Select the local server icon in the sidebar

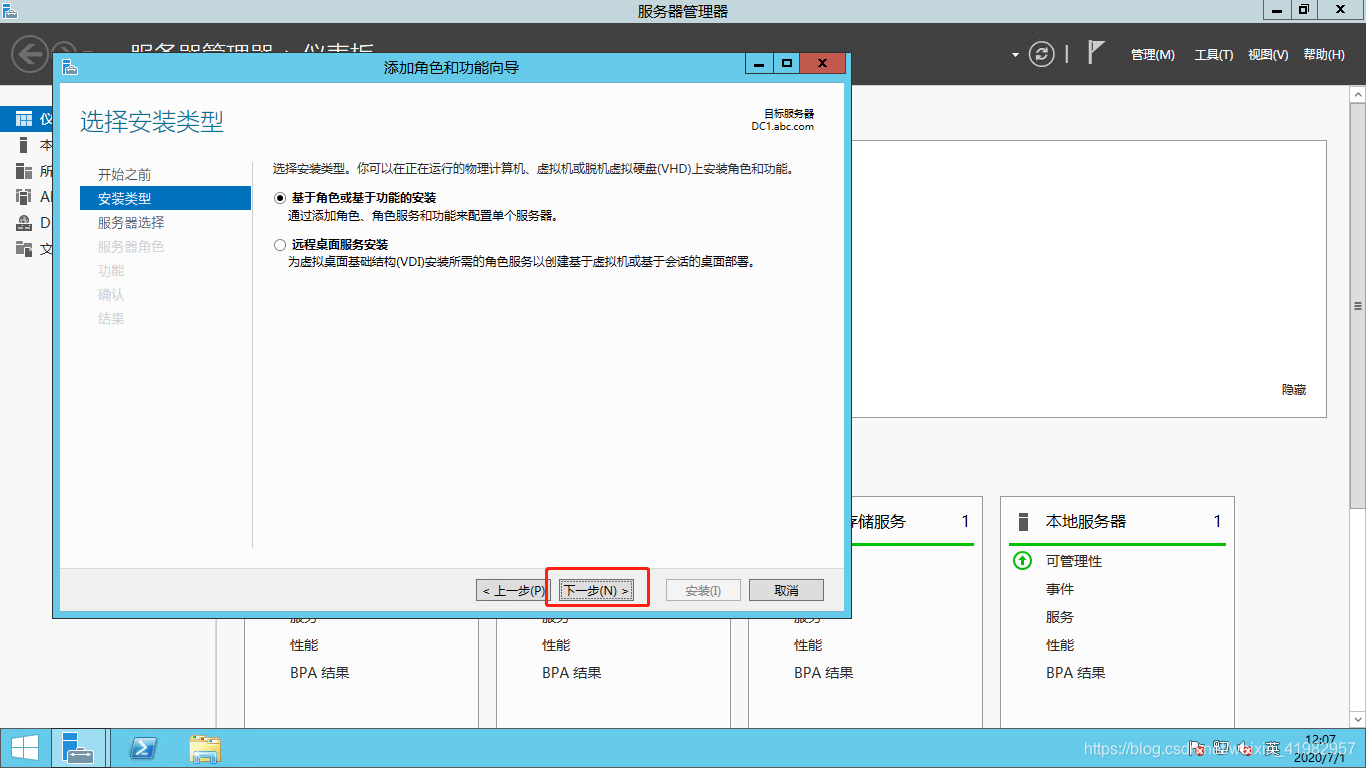coord(24,145)
